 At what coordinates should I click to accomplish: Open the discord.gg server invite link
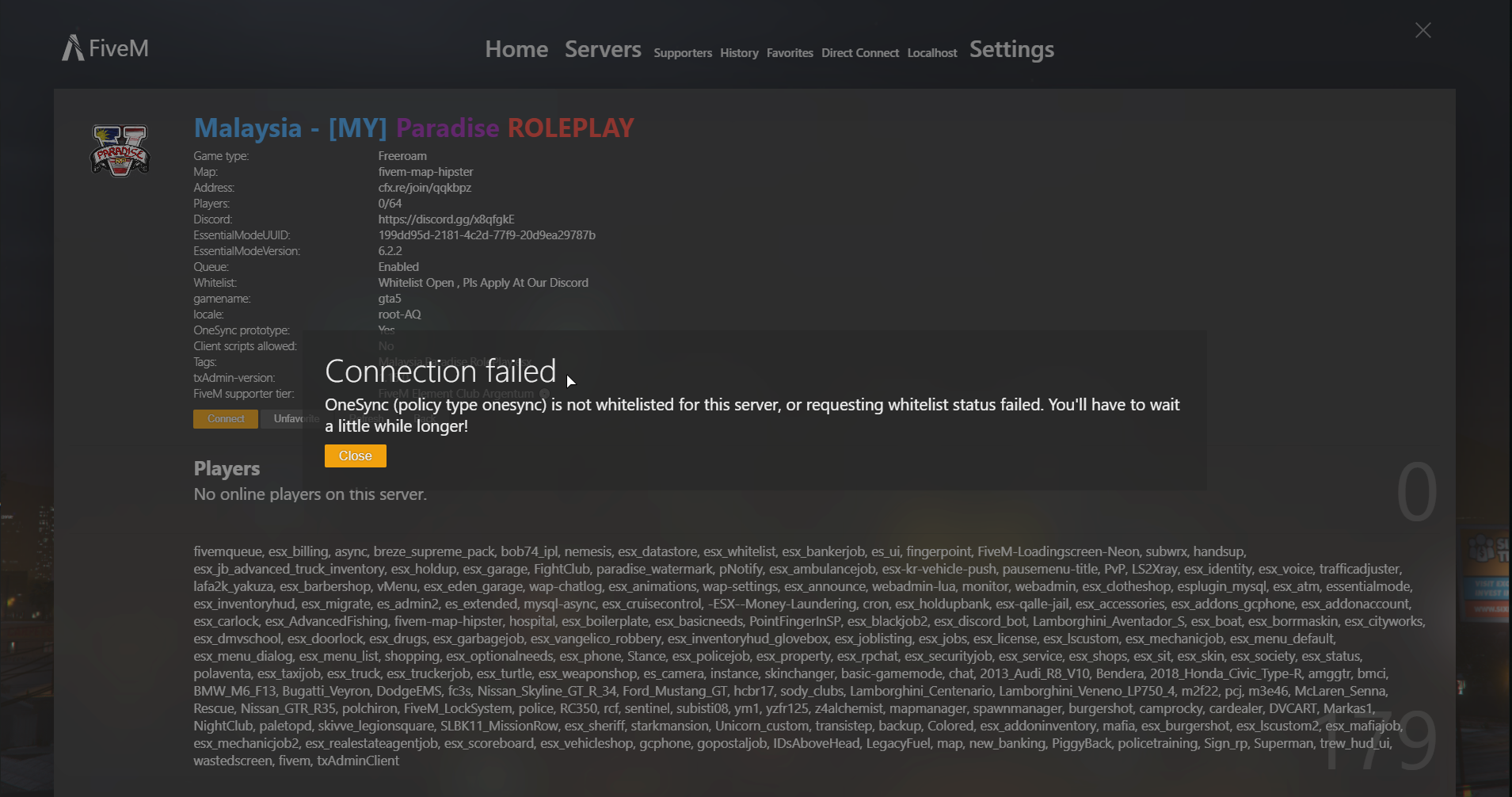click(x=446, y=219)
